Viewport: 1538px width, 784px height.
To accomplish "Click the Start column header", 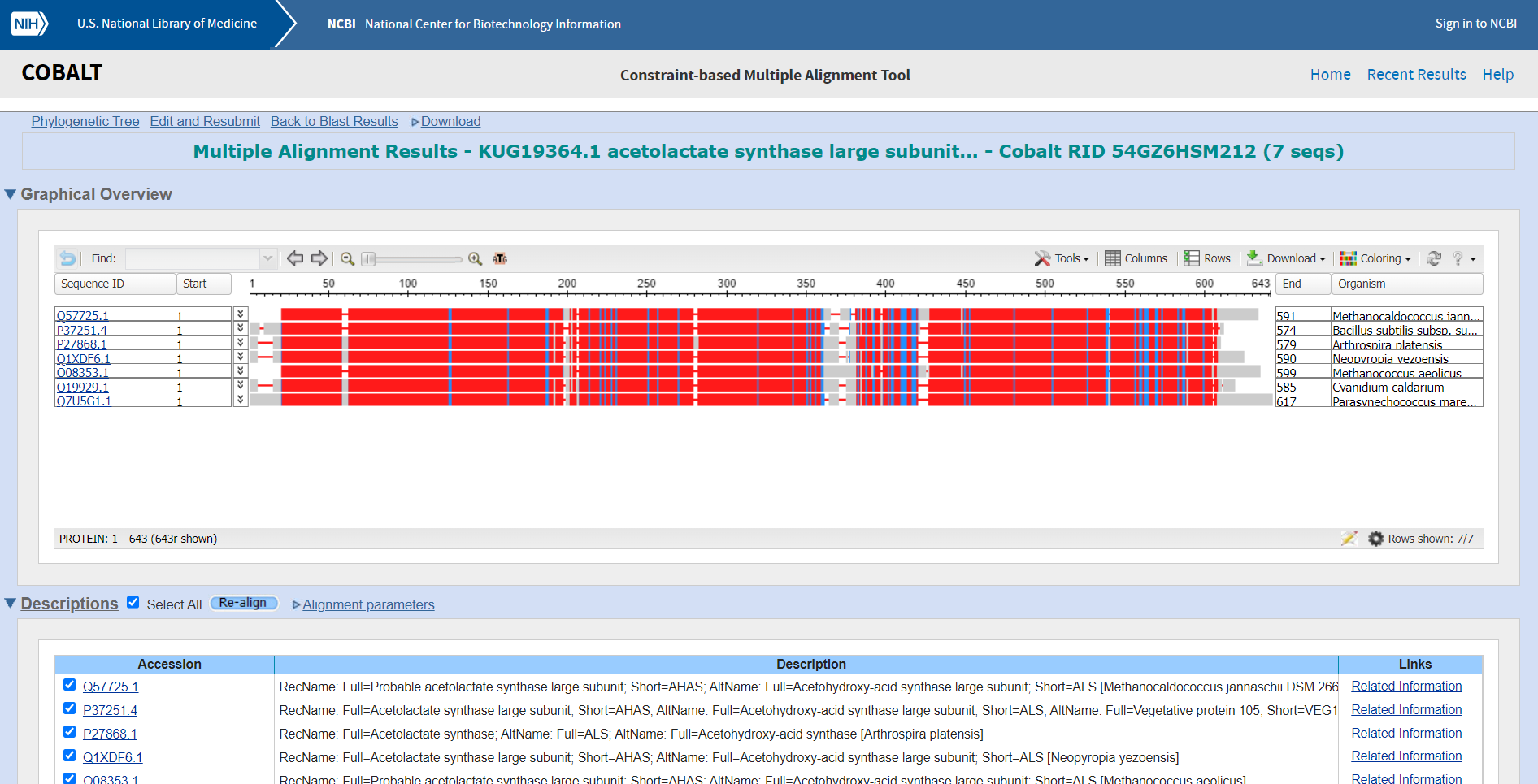I will pyautogui.click(x=204, y=284).
